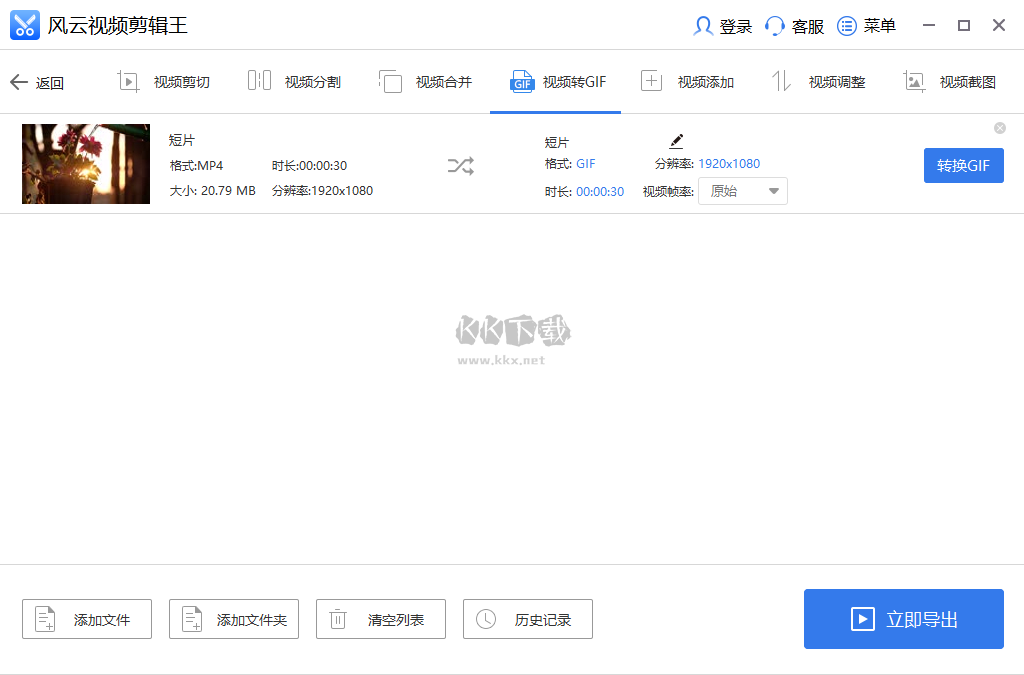1024x675 pixels.
Task: Click the shuffle conversion arrows icon
Action: (460, 165)
